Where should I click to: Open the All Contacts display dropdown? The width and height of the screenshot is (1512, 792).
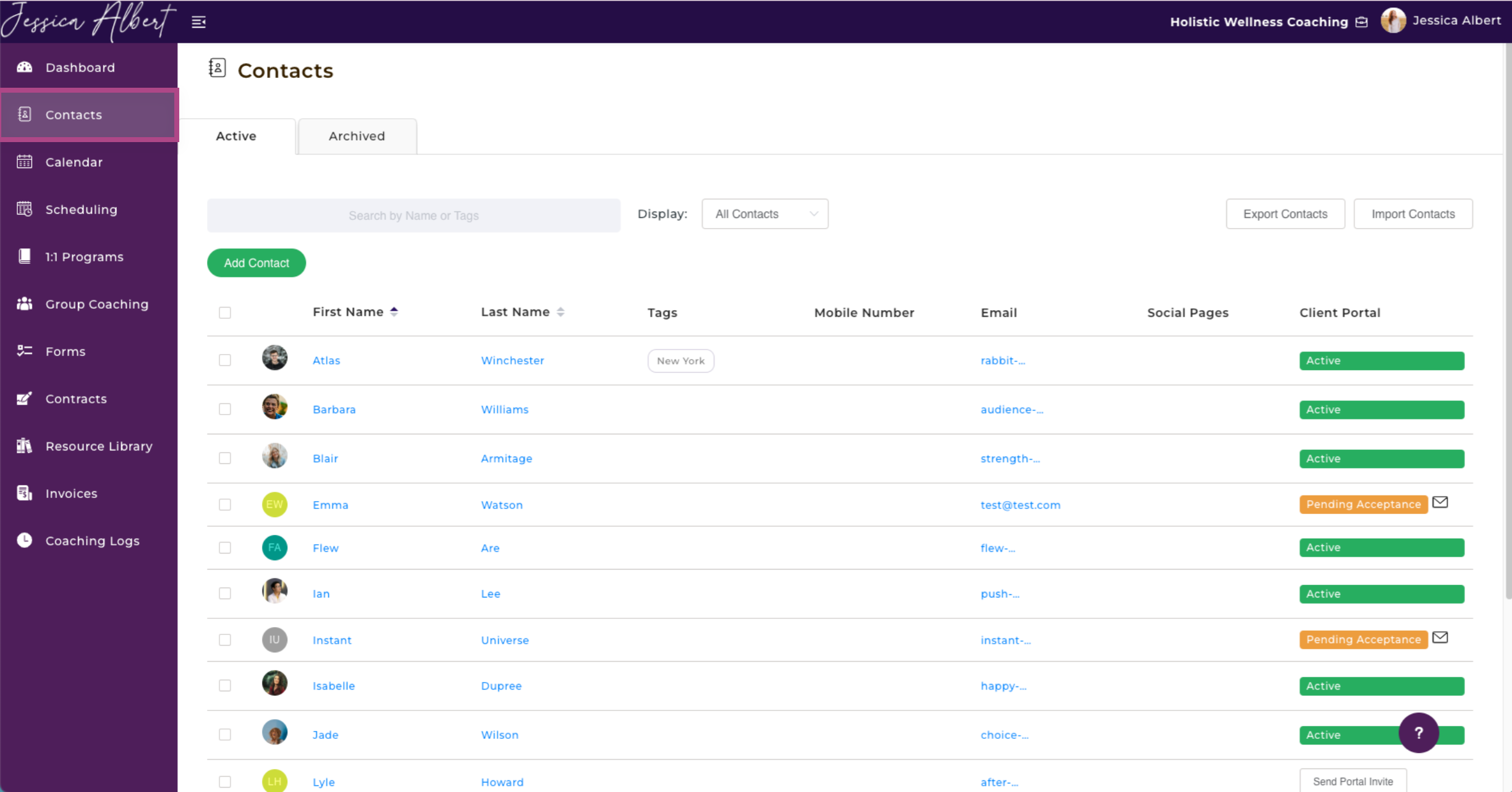click(765, 214)
